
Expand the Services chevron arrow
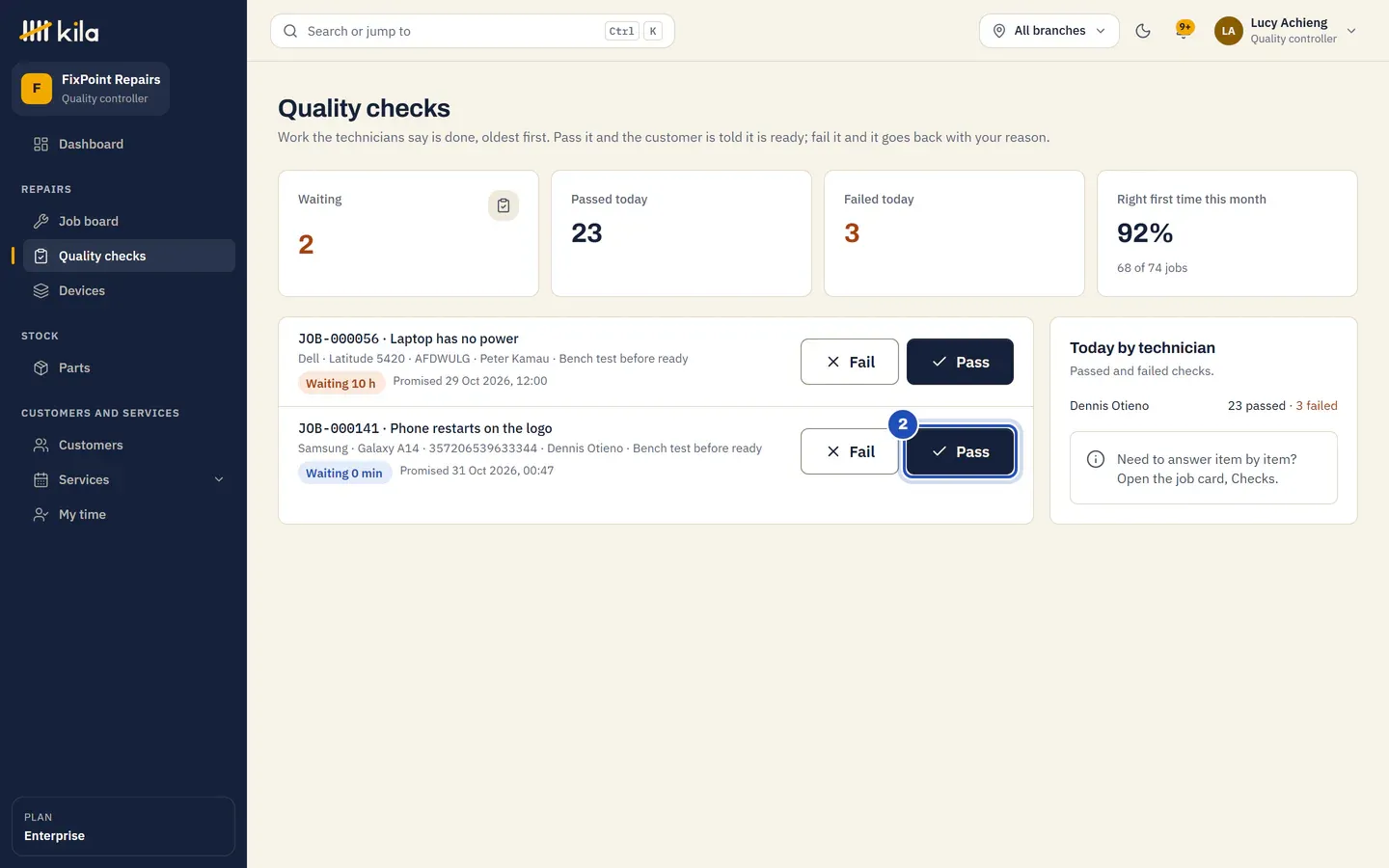pos(219,479)
